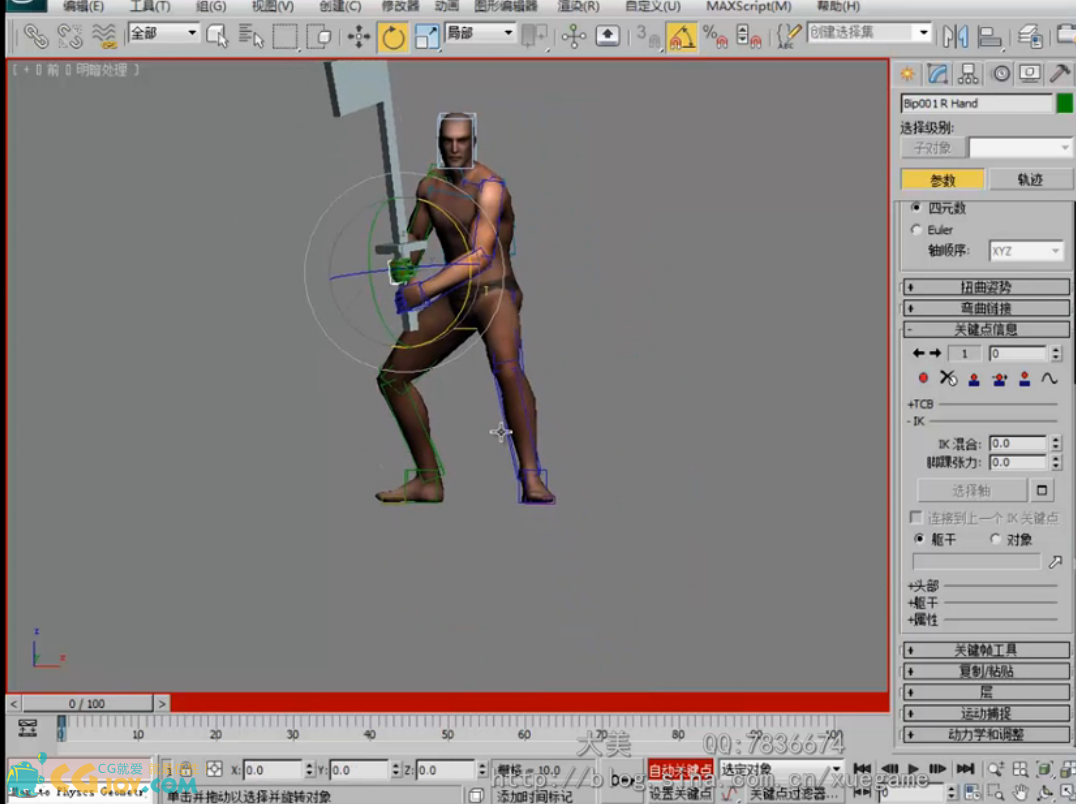The height and width of the screenshot is (804, 1076).
Task: Toggle the 自动关键点 (Auto Key) button
Action: tap(681, 770)
